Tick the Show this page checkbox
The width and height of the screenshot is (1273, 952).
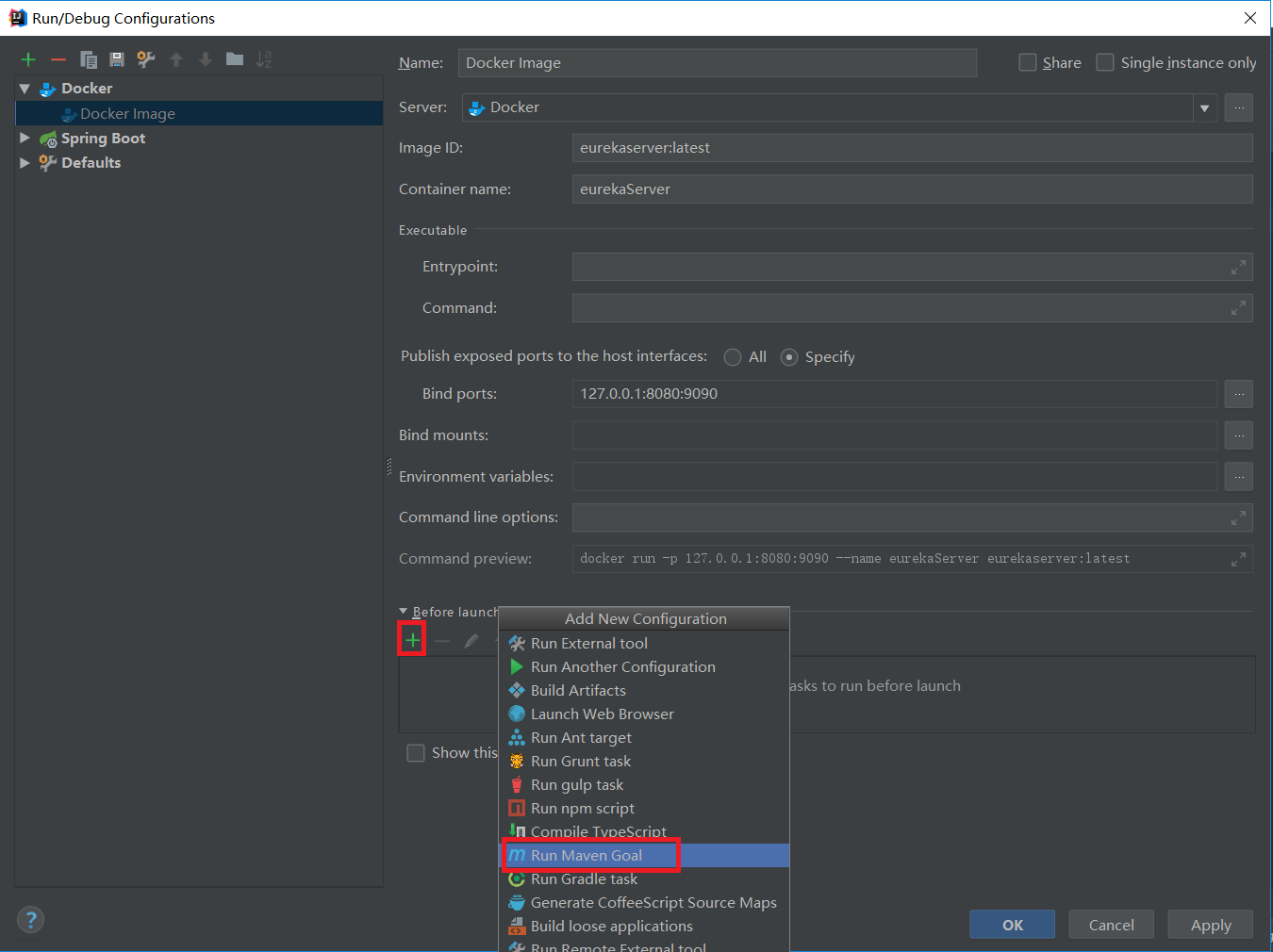click(416, 753)
